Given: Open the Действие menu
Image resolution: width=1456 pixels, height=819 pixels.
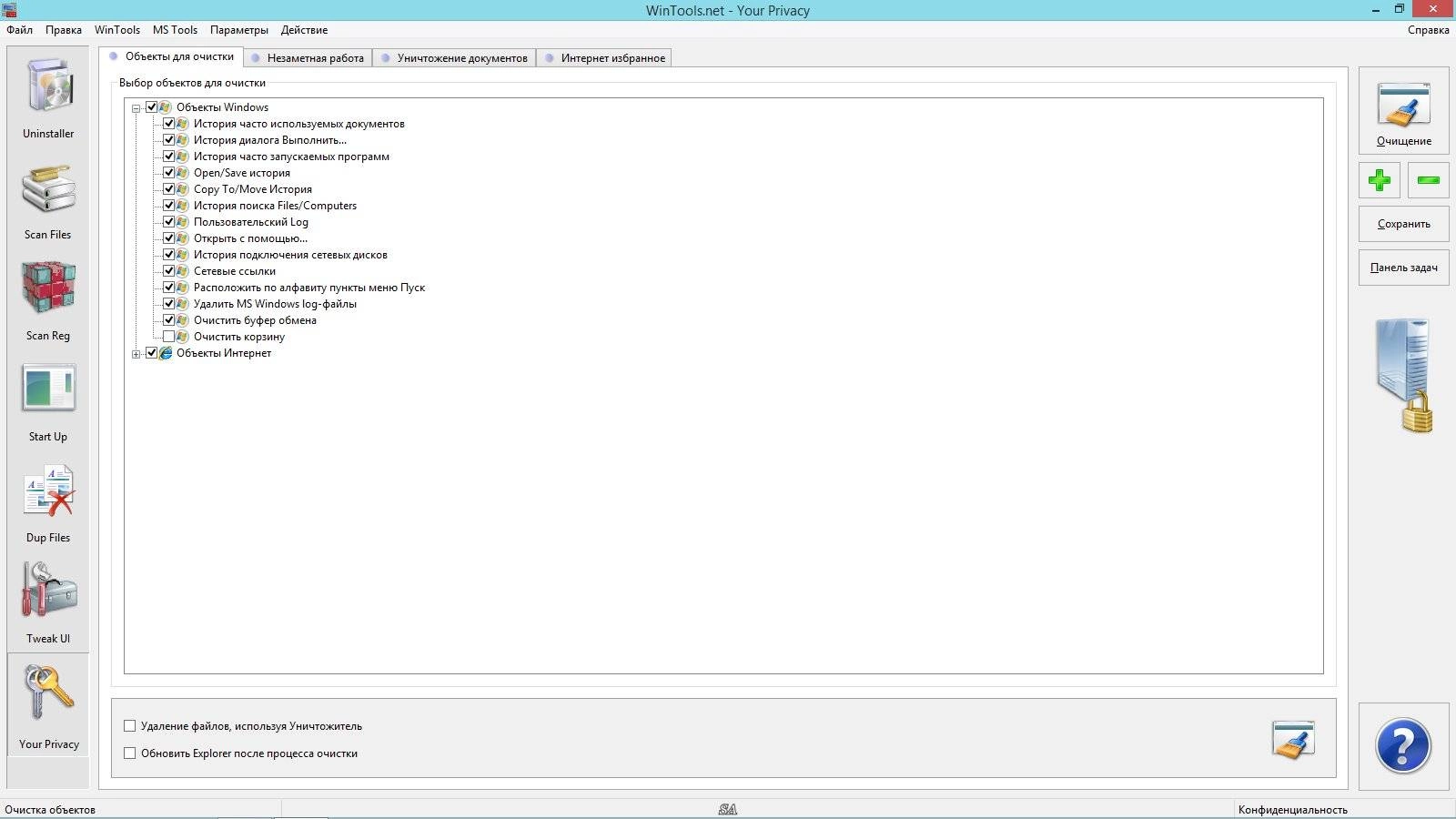Looking at the screenshot, I should point(304,30).
